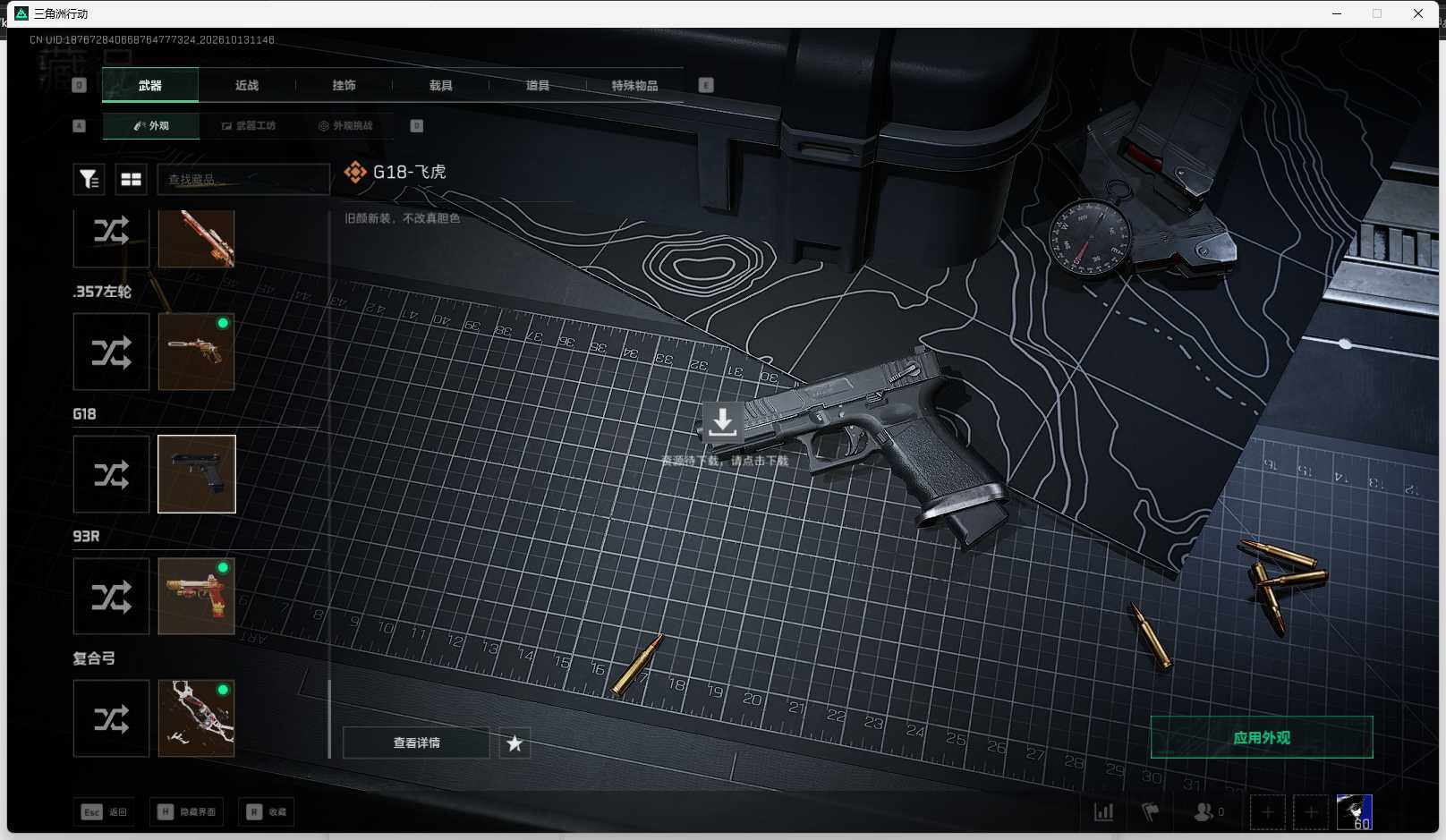The image size is (1446, 840).
Task: Open the 武器工坊 sub-tab
Action: [x=248, y=126]
